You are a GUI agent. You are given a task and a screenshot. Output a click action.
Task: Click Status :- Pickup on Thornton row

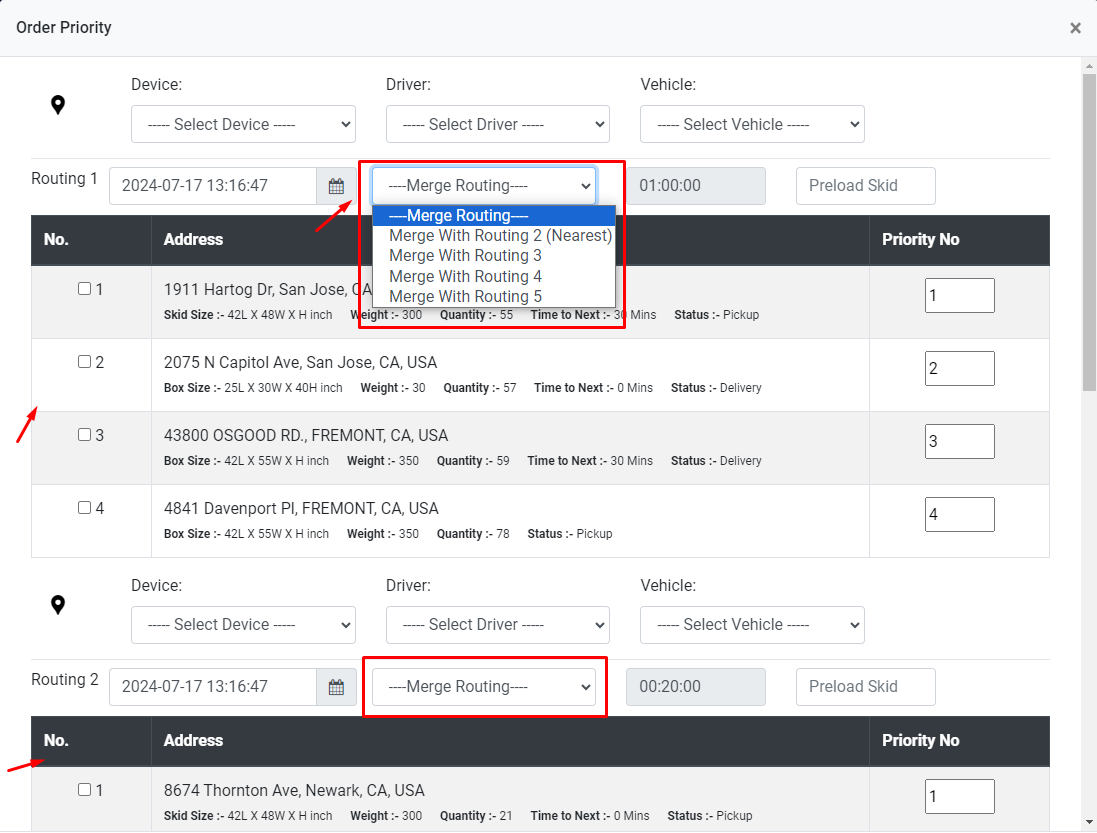(709, 816)
